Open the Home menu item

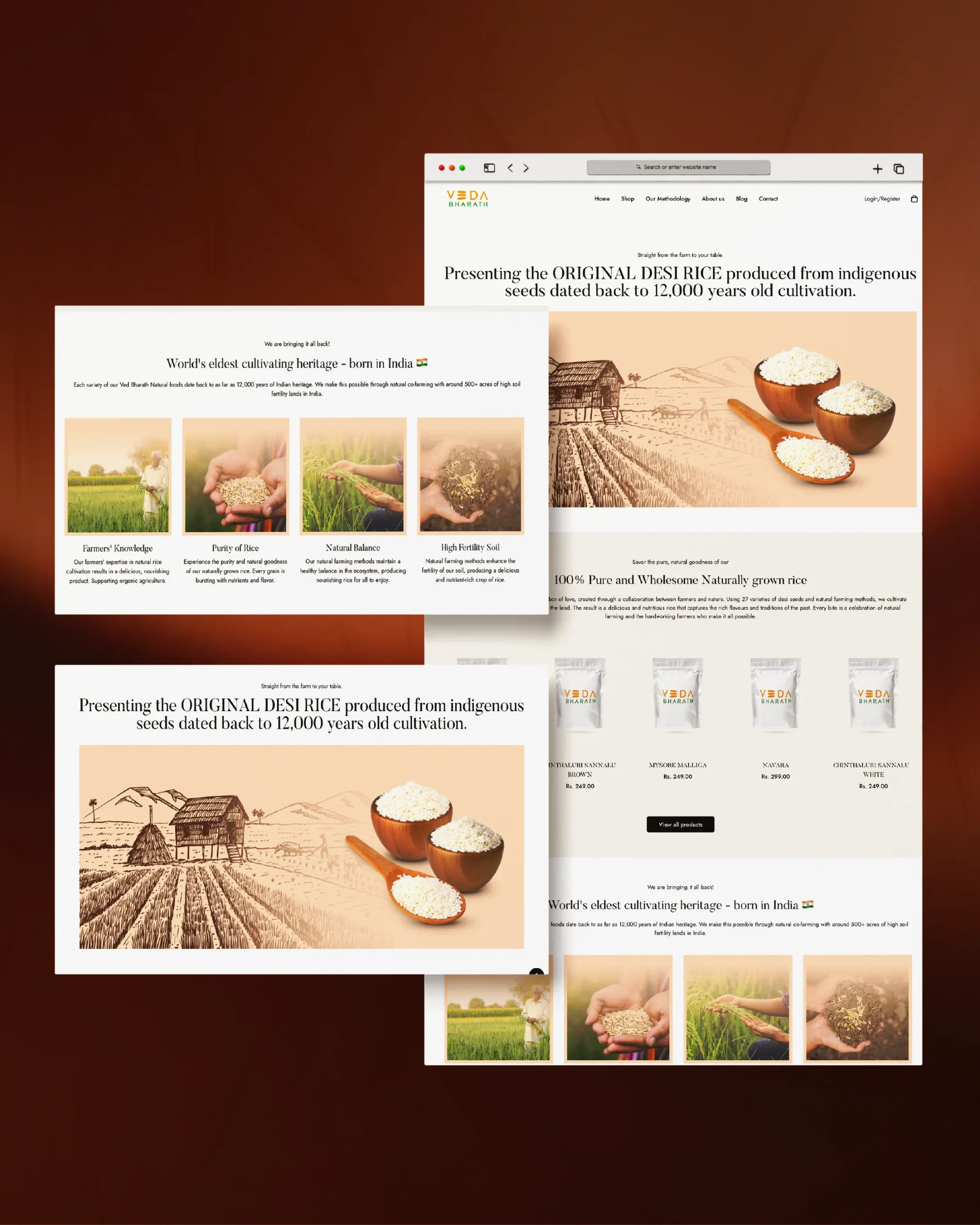tap(602, 199)
